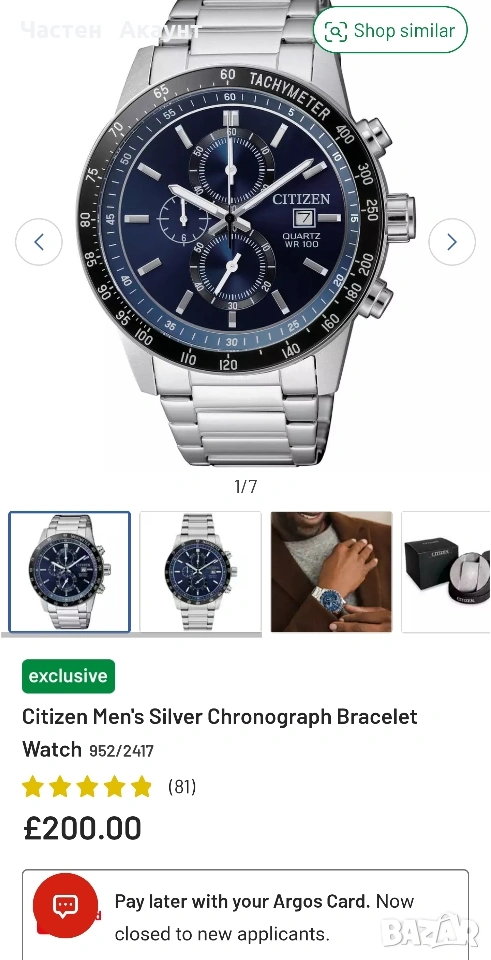The width and height of the screenshot is (491, 960).
Task: Tap the visual search icon in Shop similar
Action: [x=335, y=31]
